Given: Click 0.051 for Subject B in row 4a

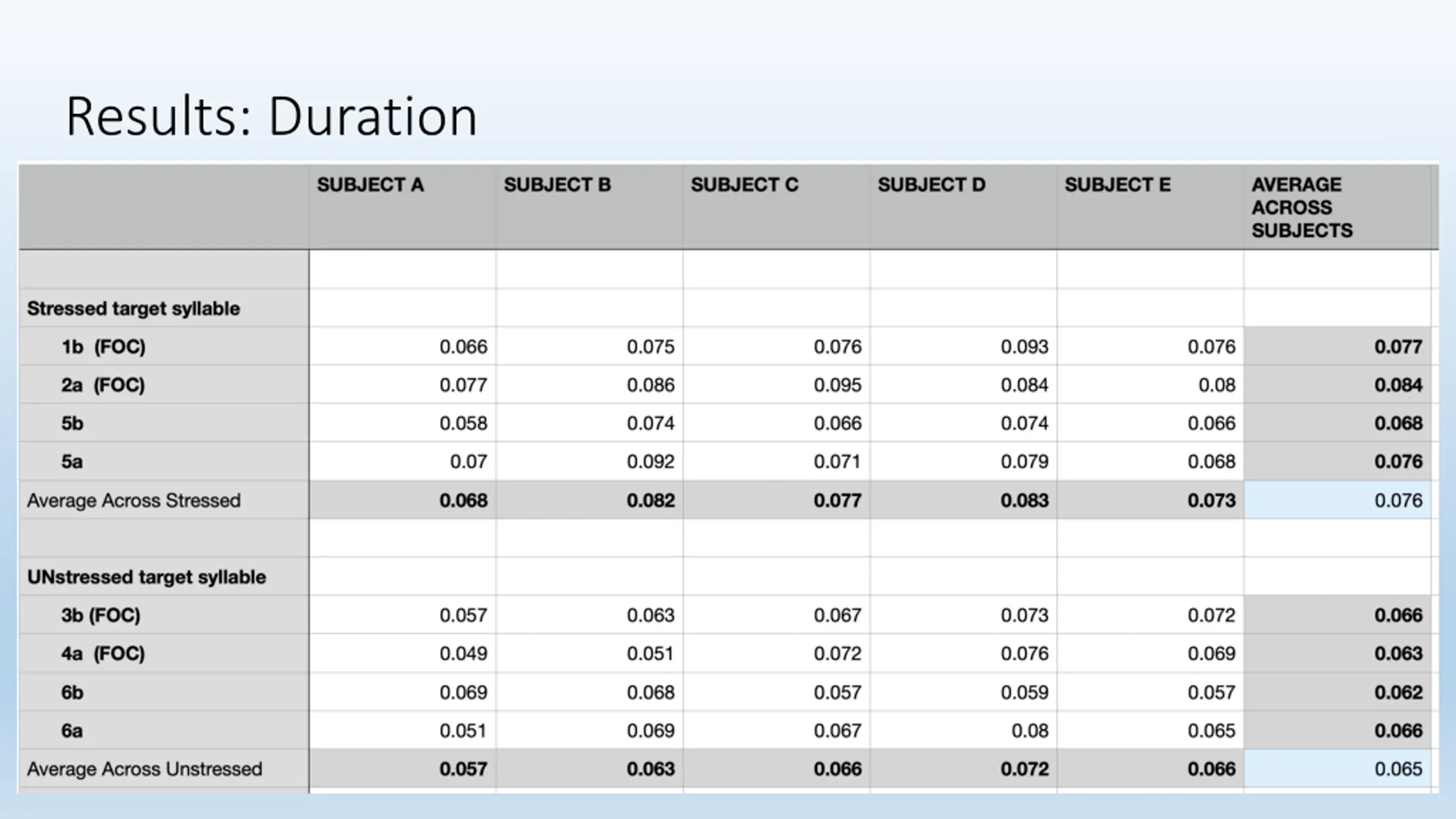Looking at the screenshot, I should point(650,653).
